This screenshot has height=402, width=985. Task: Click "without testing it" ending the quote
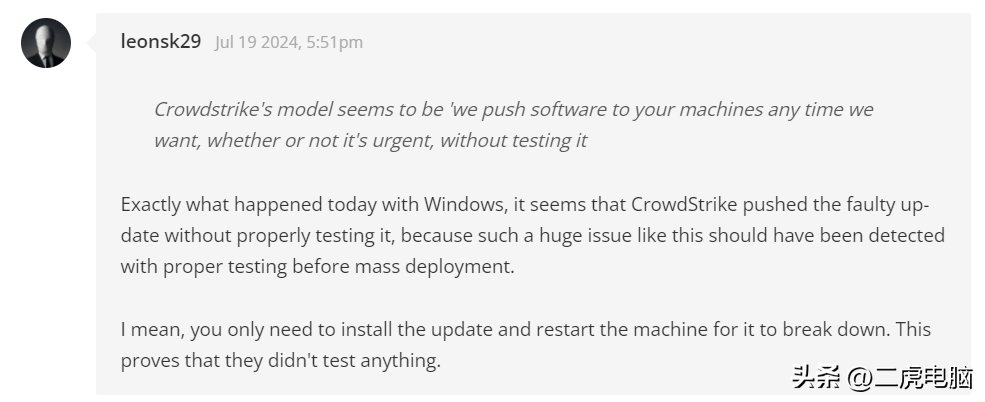(x=513, y=140)
